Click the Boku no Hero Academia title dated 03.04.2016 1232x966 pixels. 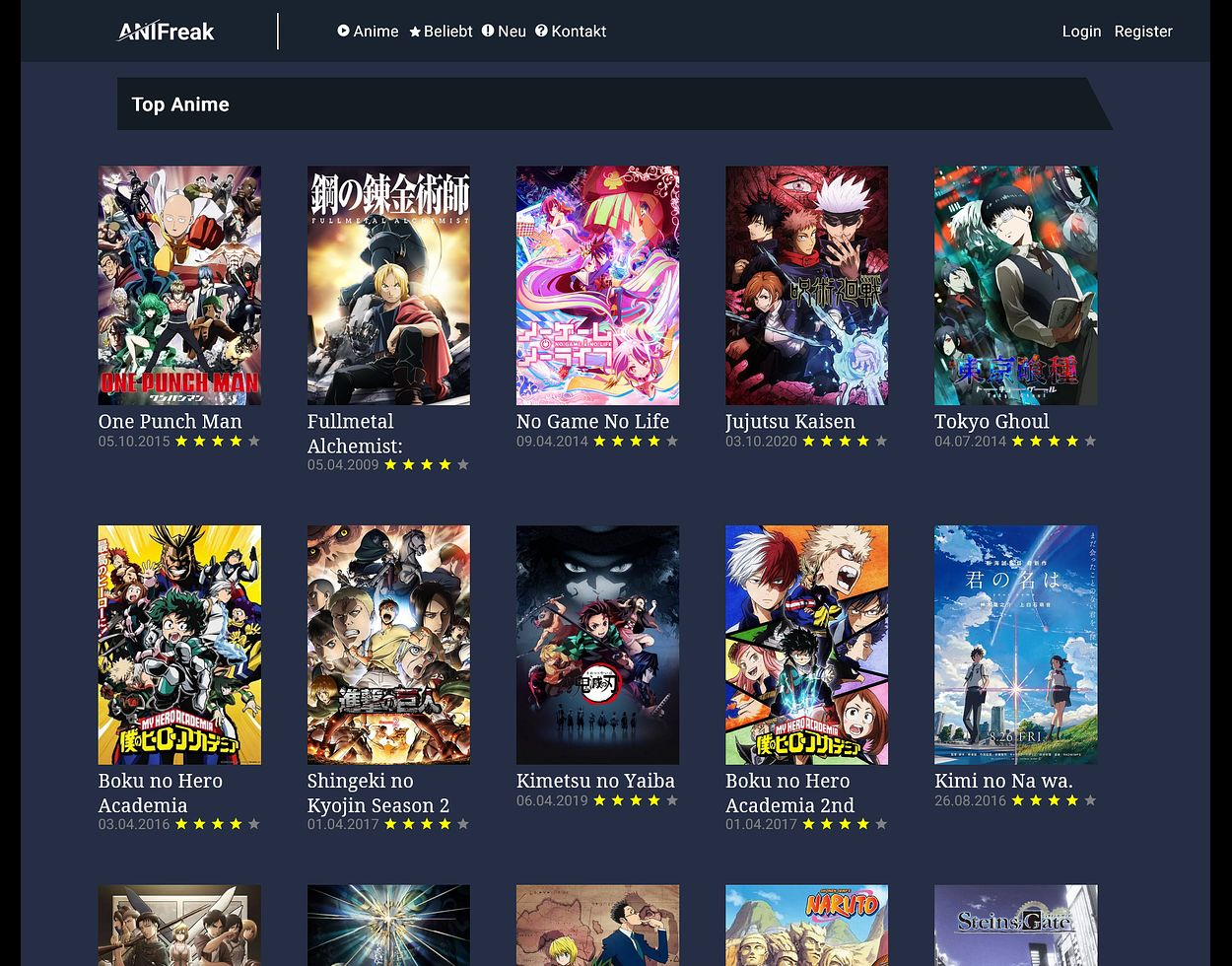click(161, 793)
